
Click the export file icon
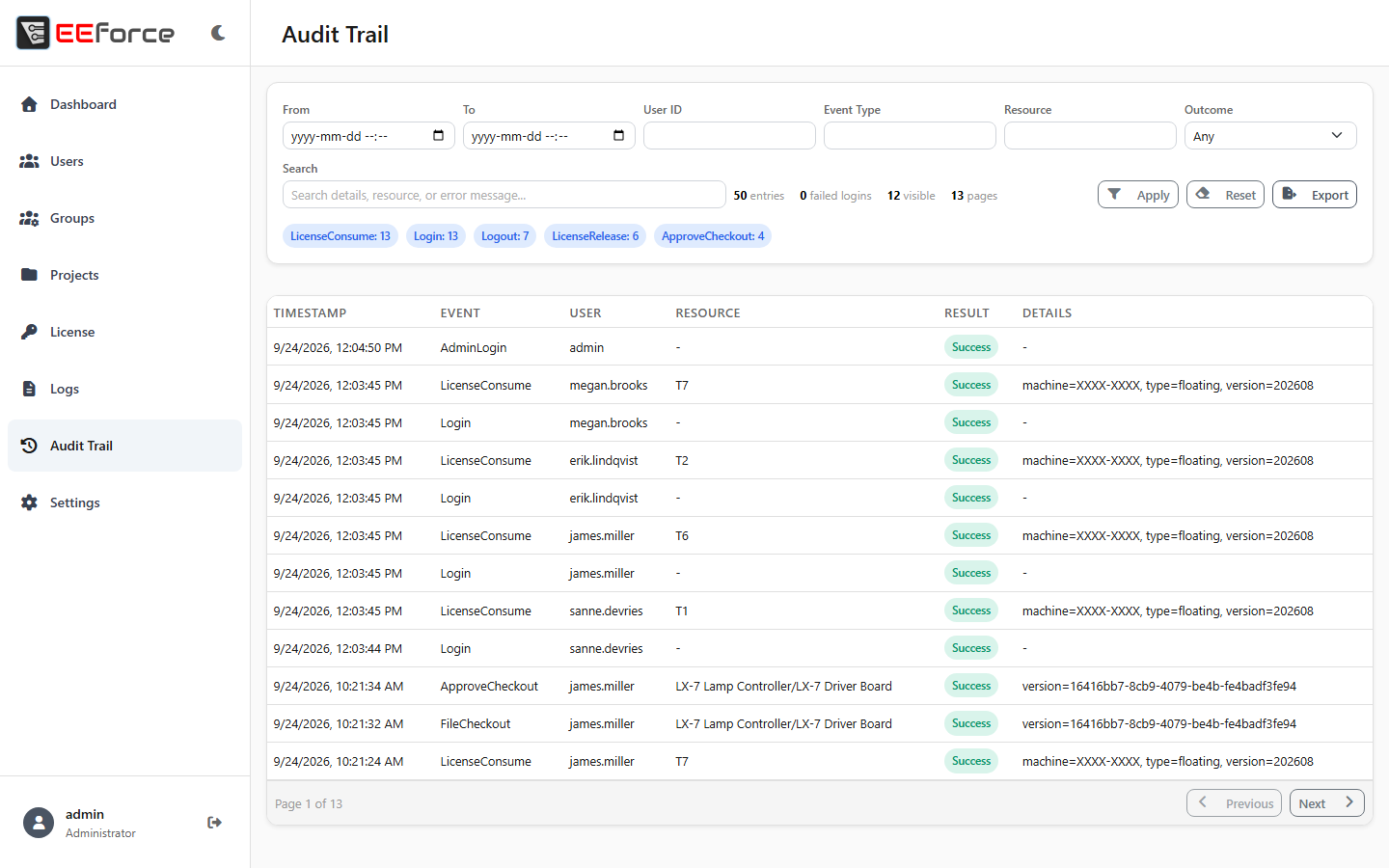(x=1289, y=194)
